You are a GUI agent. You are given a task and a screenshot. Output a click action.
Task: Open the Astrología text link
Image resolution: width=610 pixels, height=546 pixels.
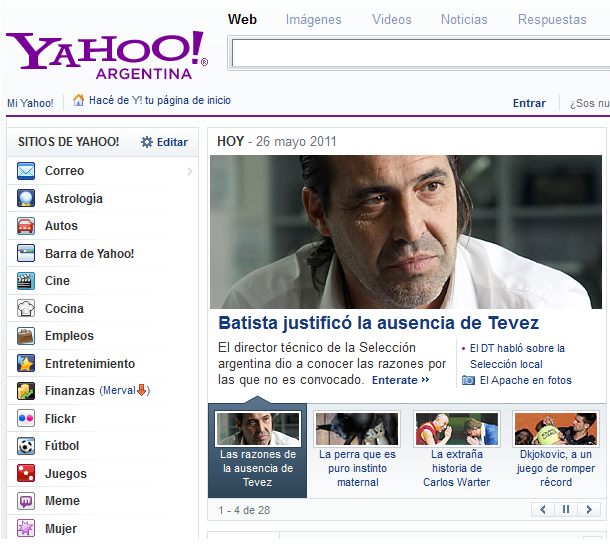click(74, 199)
